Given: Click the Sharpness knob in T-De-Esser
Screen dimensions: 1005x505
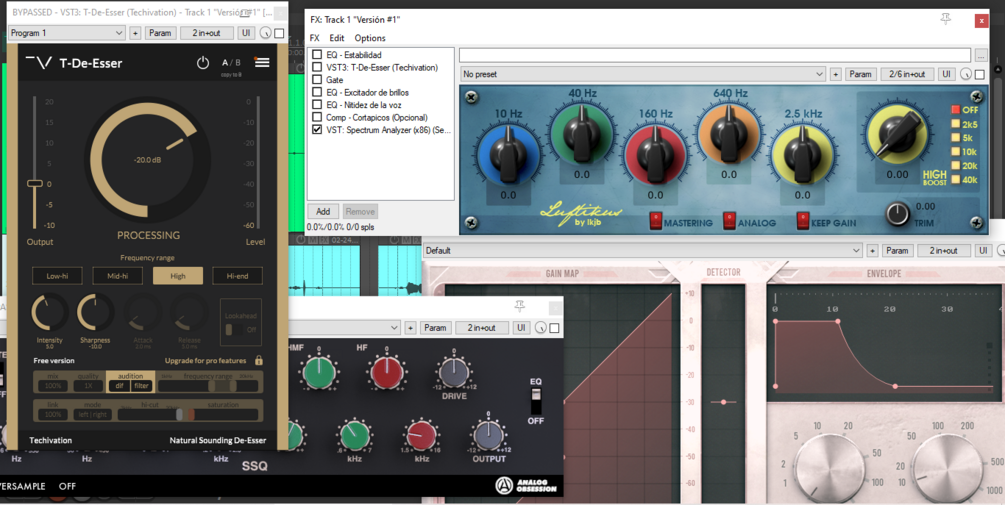Looking at the screenshot, I should click(x=96, y=313).
